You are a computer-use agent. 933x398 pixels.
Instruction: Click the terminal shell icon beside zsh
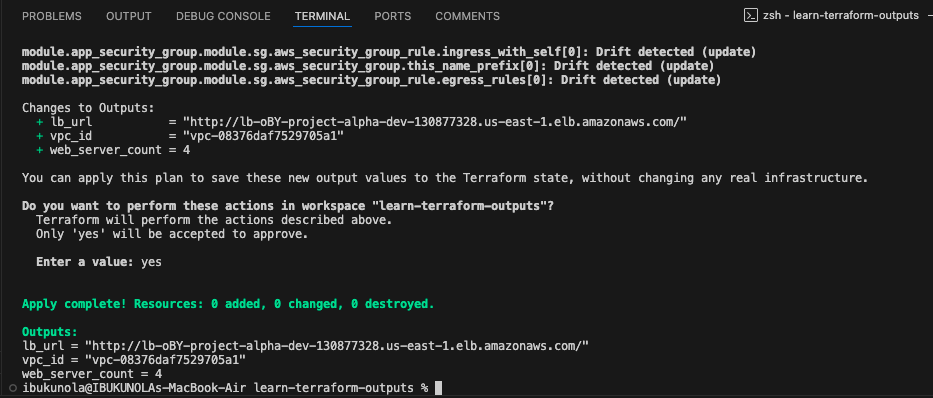750,15
